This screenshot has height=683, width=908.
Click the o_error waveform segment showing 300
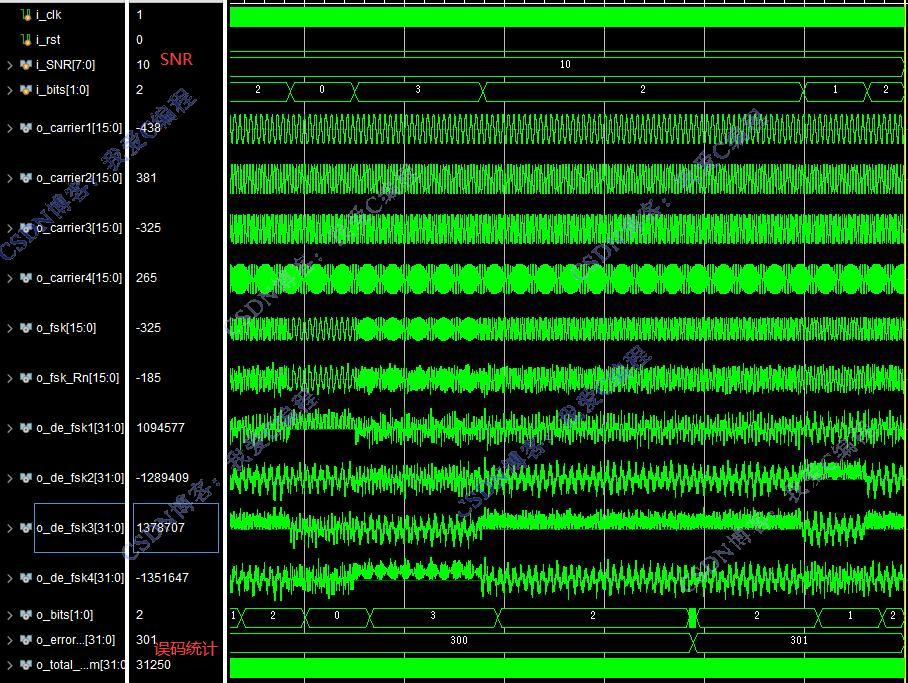tap(460, 641)
